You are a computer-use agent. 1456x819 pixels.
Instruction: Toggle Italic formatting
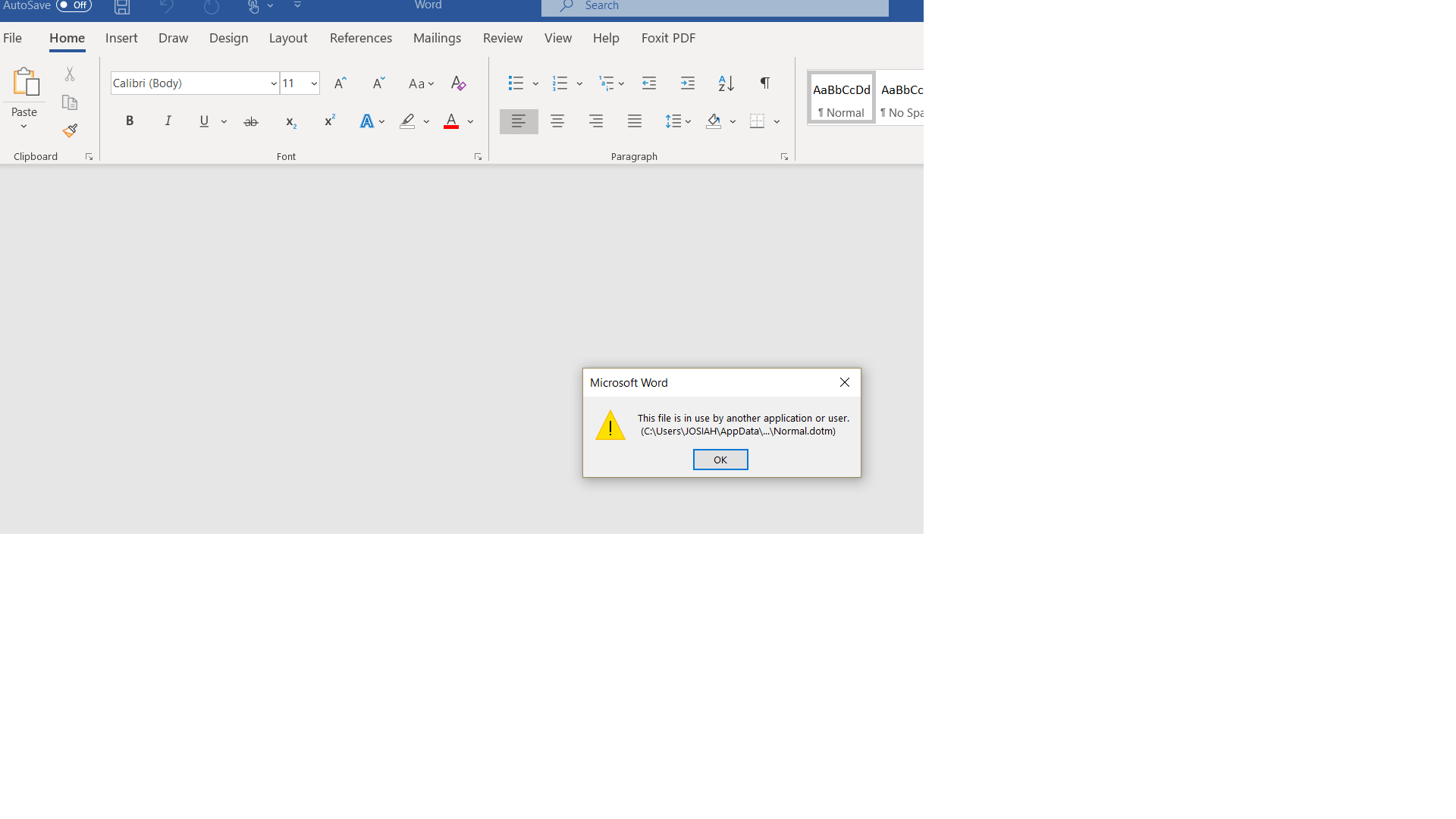coord(168,121)
